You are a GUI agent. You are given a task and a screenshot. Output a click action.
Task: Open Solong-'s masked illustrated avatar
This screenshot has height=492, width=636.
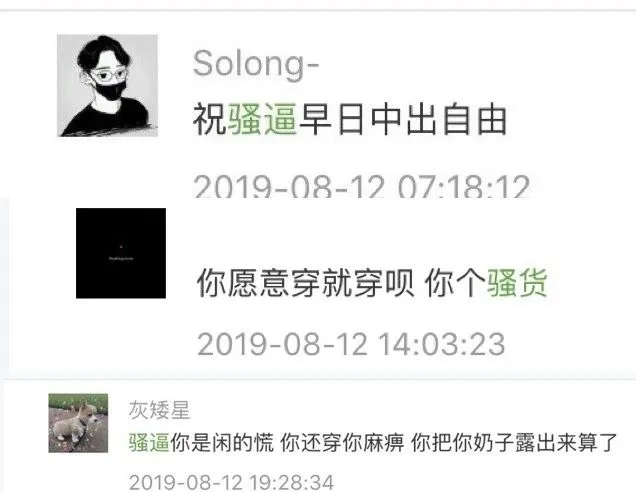pos(107,85)
